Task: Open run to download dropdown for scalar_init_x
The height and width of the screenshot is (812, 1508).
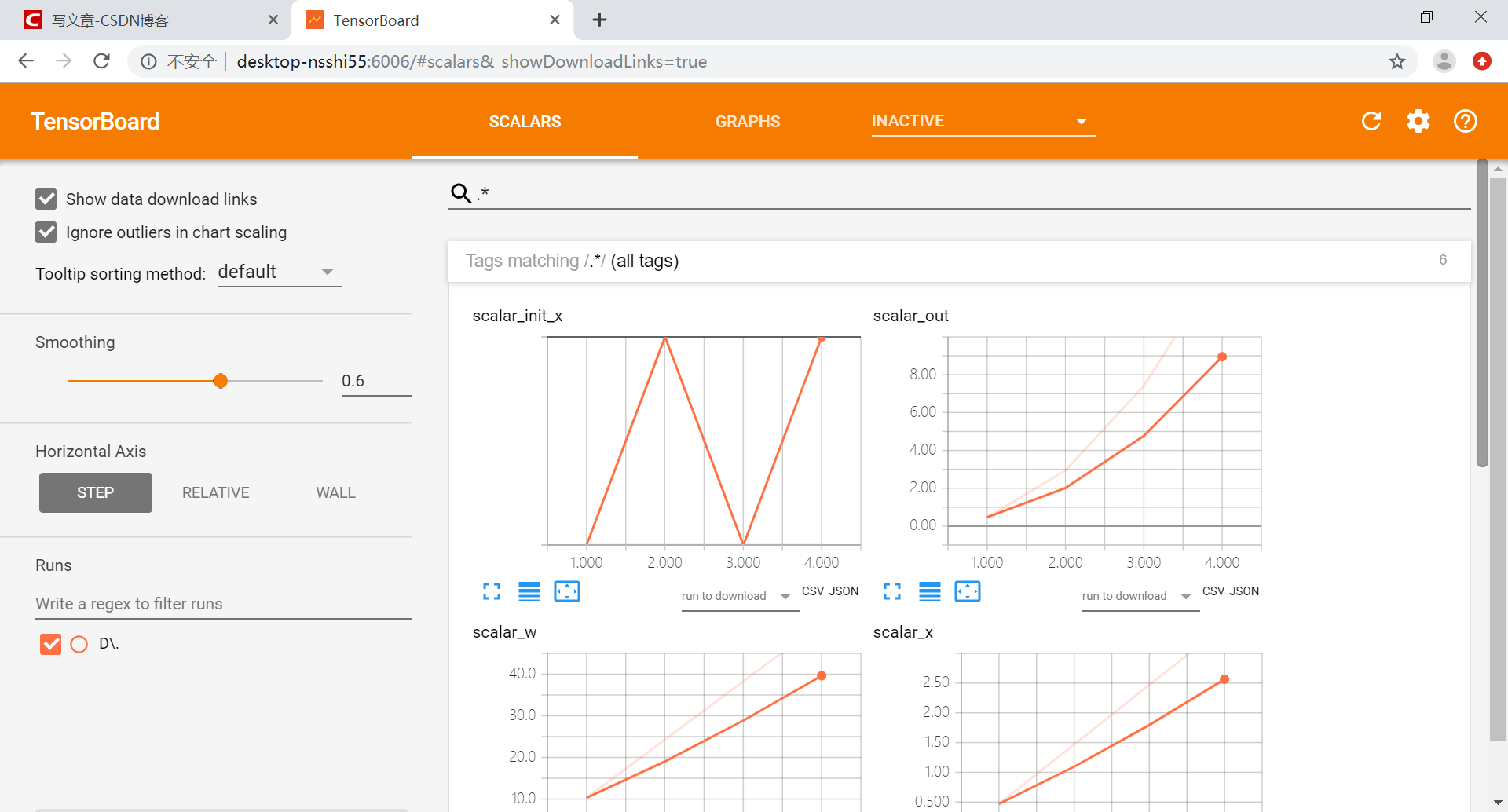Action: (739, 596)
